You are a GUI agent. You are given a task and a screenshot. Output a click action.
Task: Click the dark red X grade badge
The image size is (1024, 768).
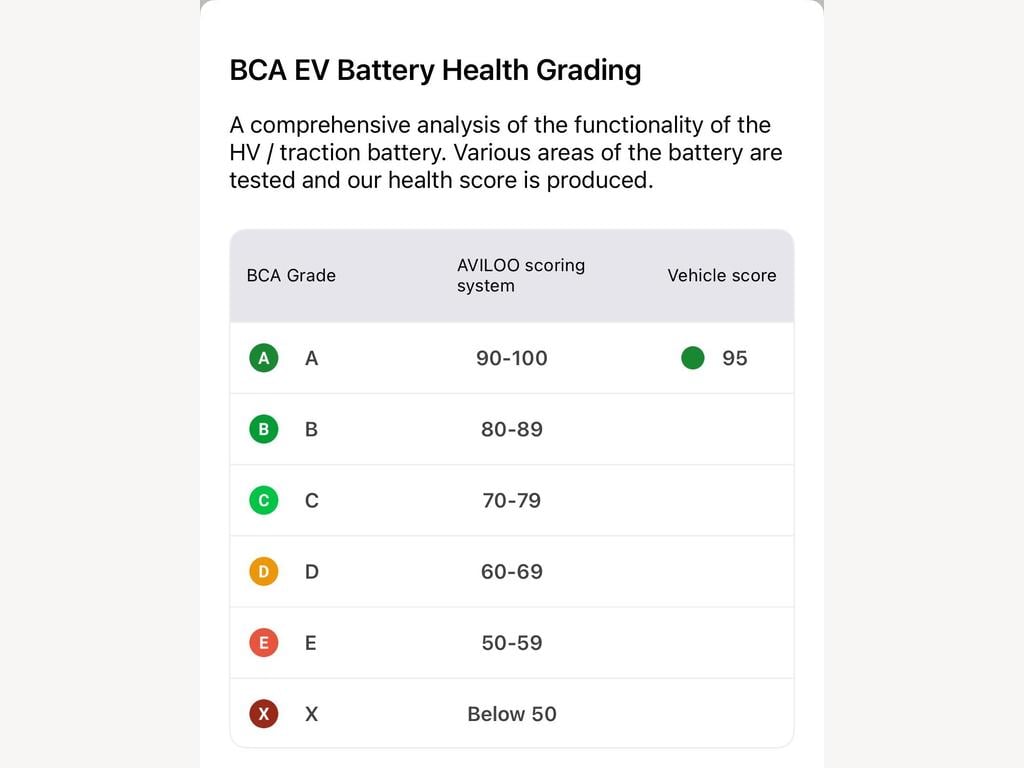264,714
